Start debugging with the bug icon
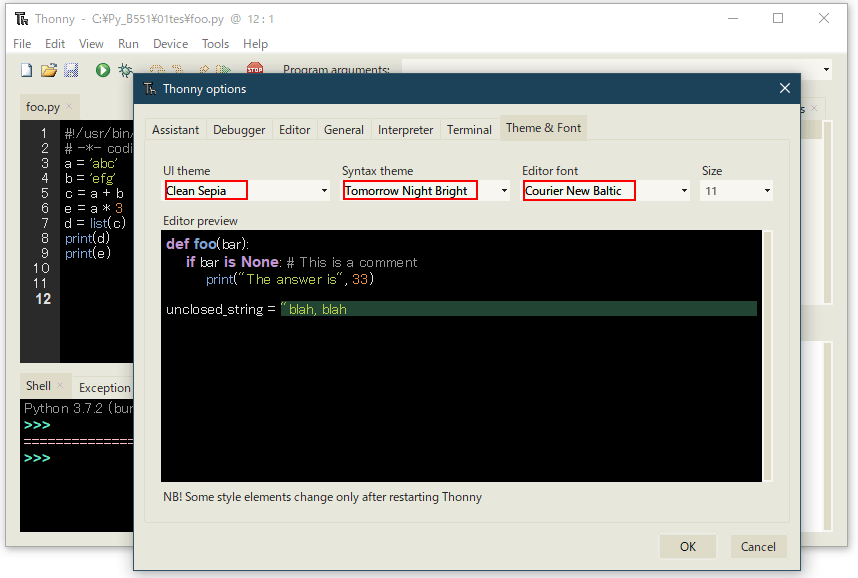This screenshot has width=858, height=578. coord(126,70)
